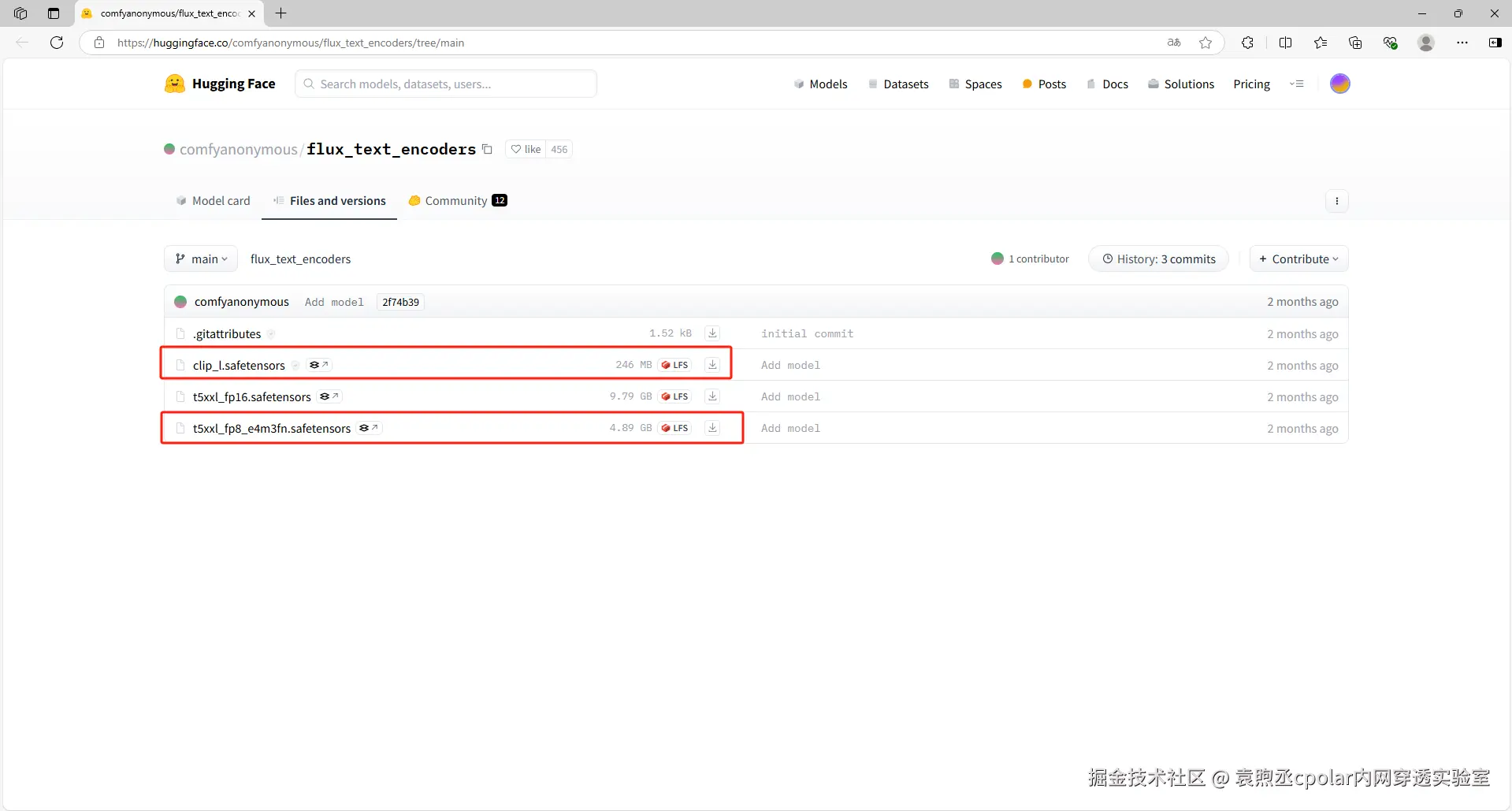Open the file viewer icon beside t5xxl_fp16.safetensors
This screenshot has width=1512, height=811.
[329, 396]
